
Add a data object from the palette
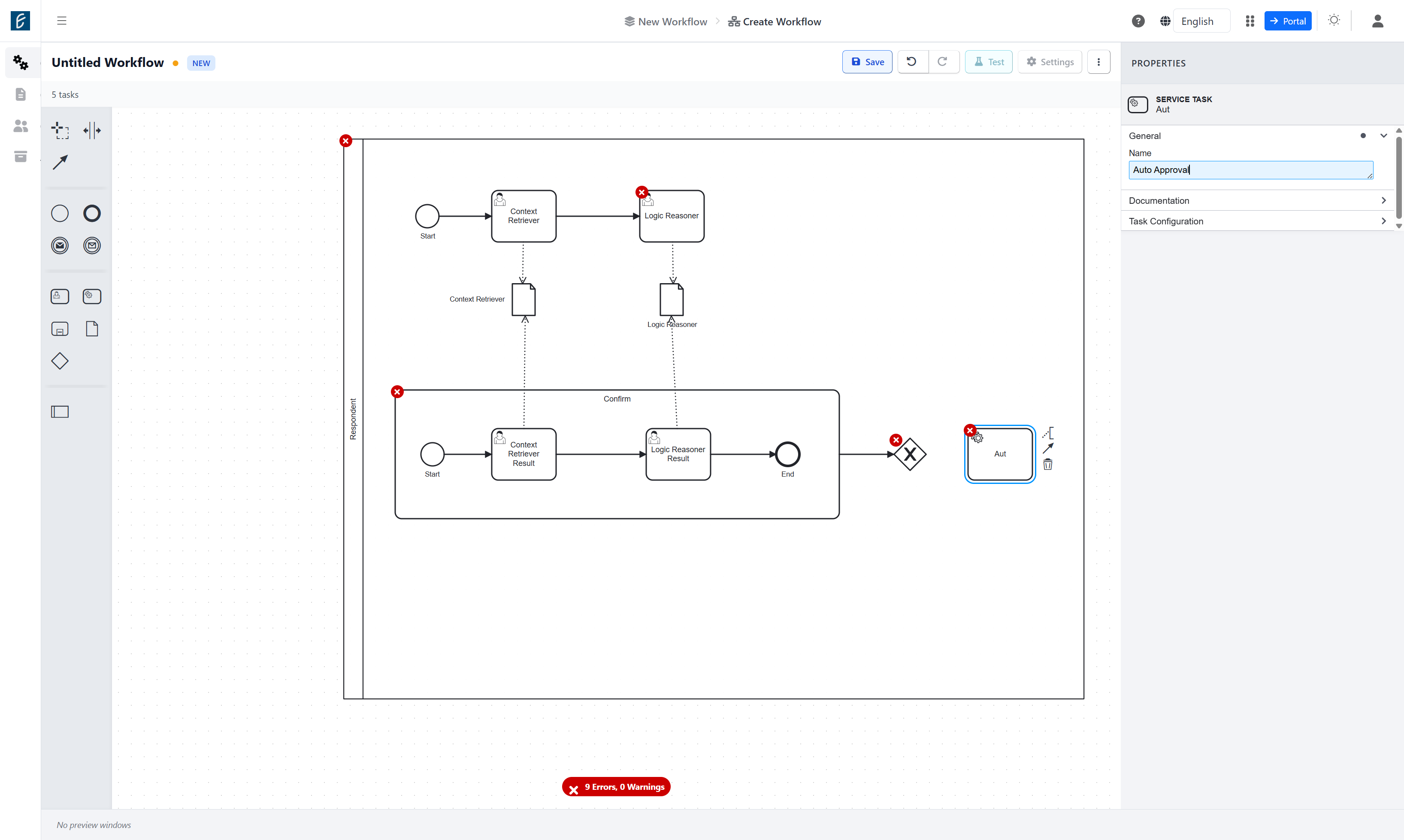pos(92,329)
